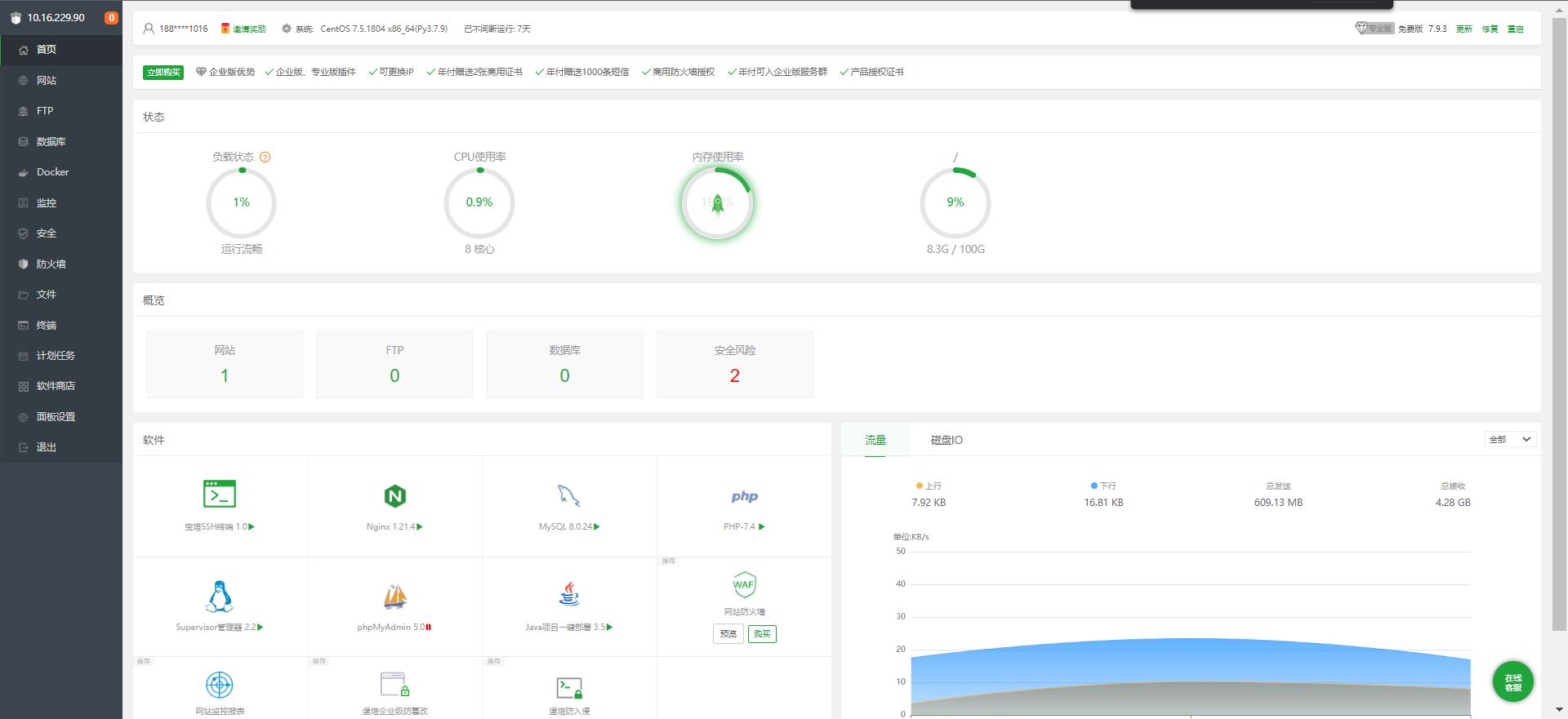Image resolution: width=1568 pixels, height=719 pixels.
Task: Open the 网站 overview card
Action: 225,364
